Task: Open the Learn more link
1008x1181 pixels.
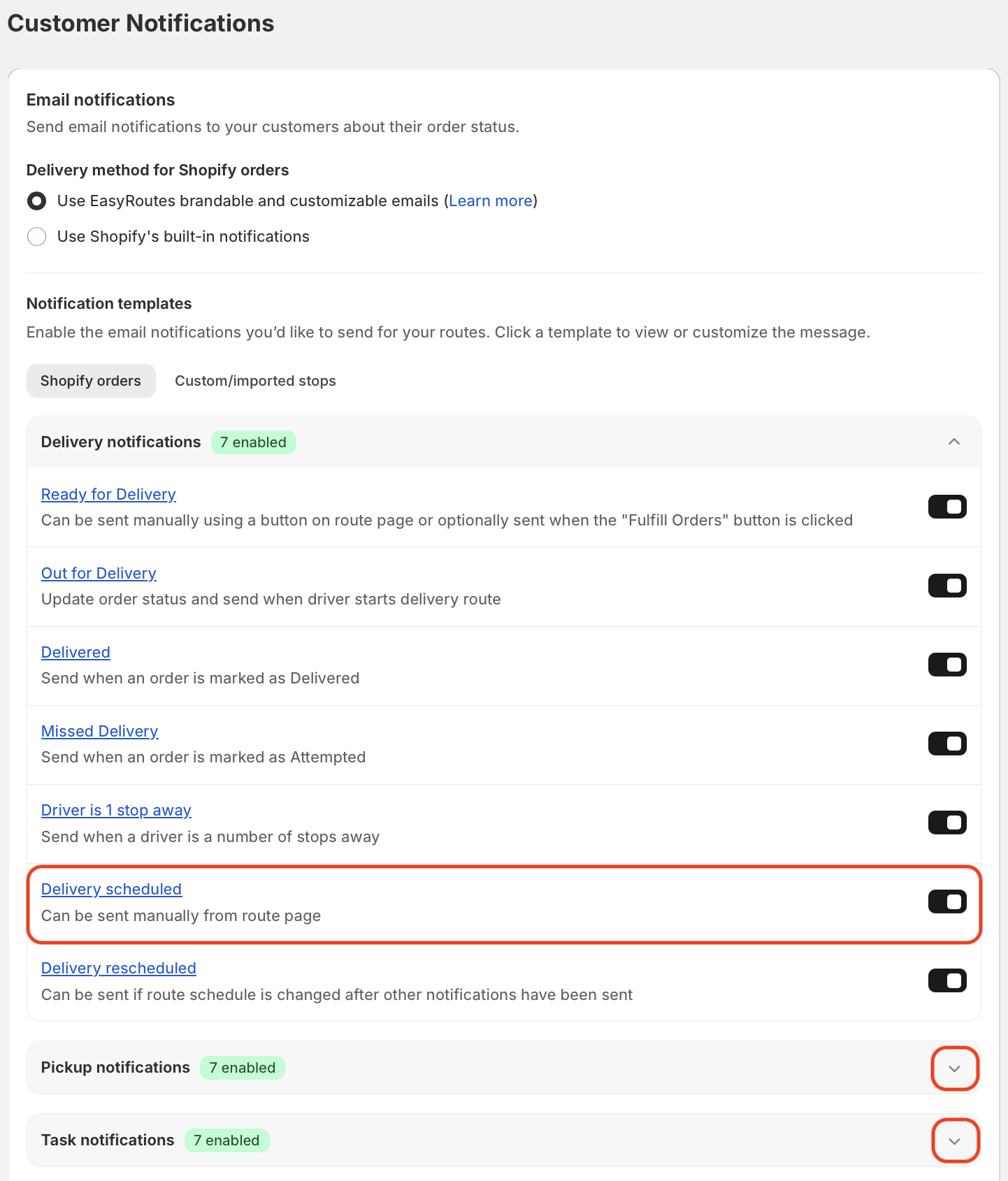Action: [491, 201]
